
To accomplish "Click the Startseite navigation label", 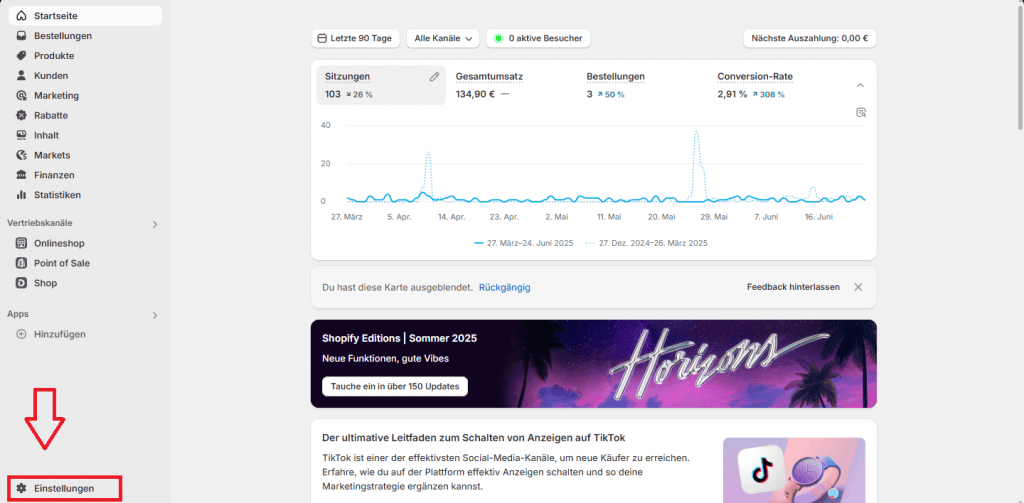I will pos(56,16).
